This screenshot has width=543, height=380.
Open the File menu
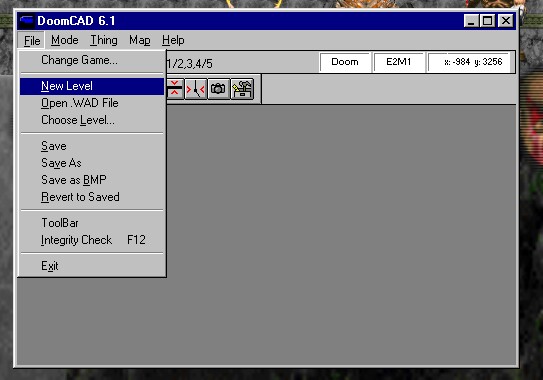coord(32,41)
